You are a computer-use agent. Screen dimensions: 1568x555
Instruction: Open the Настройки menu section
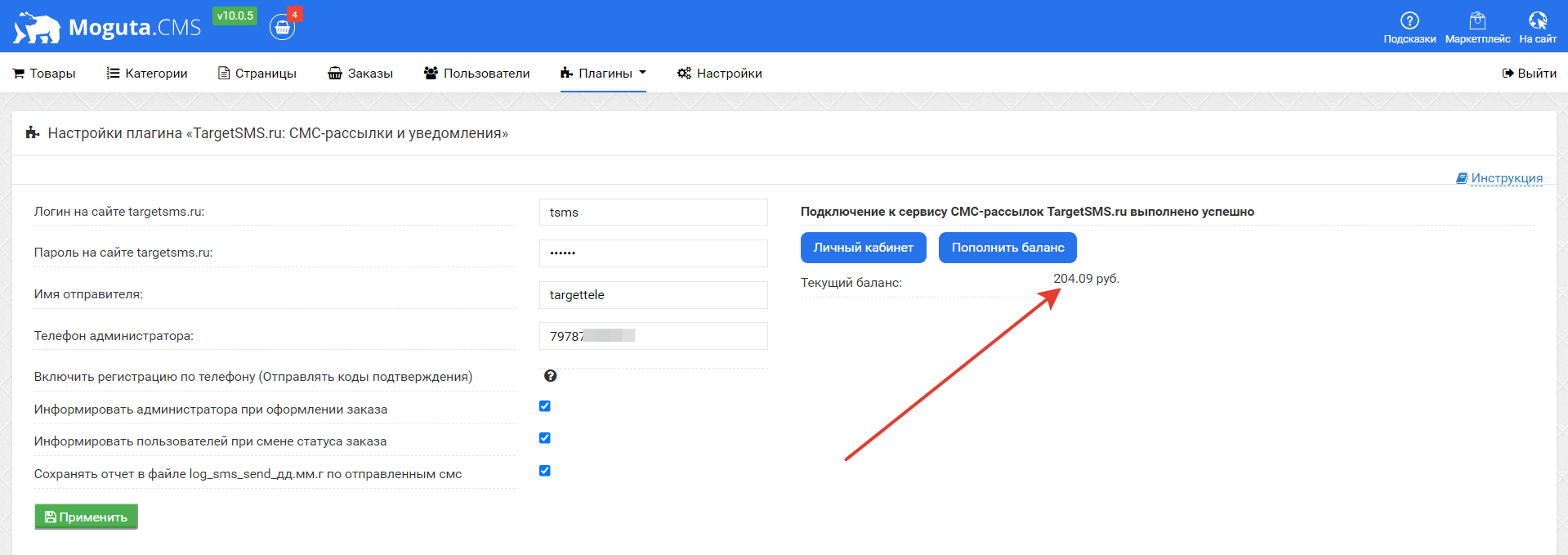[x=720, y=74]
